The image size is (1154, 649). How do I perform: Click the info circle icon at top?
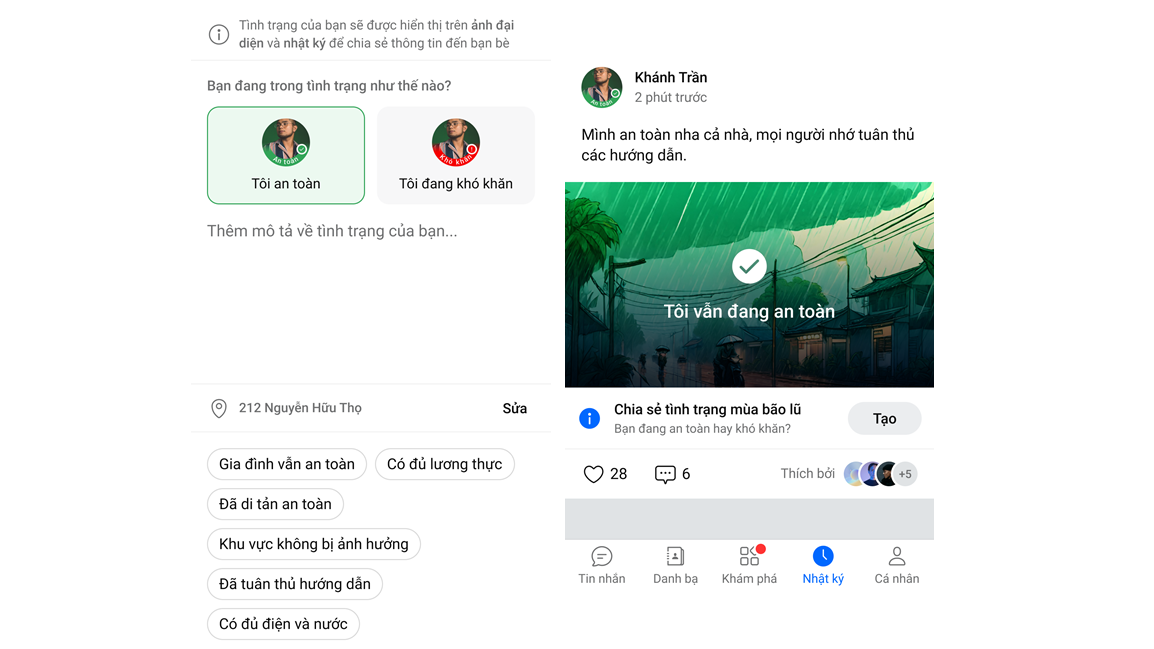click(x=219, y=35)
